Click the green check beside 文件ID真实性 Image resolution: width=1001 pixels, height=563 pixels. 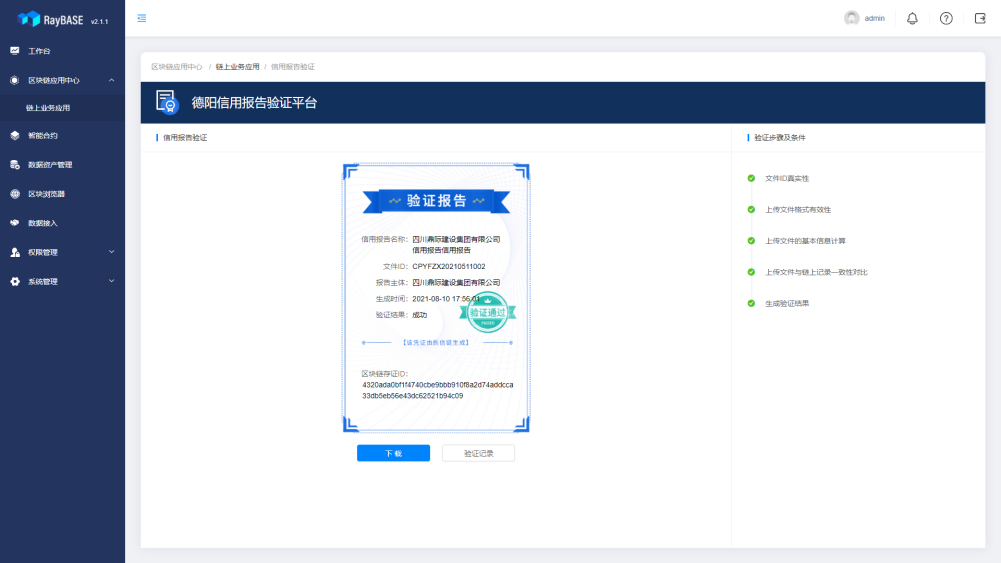[x=751, y=178]
